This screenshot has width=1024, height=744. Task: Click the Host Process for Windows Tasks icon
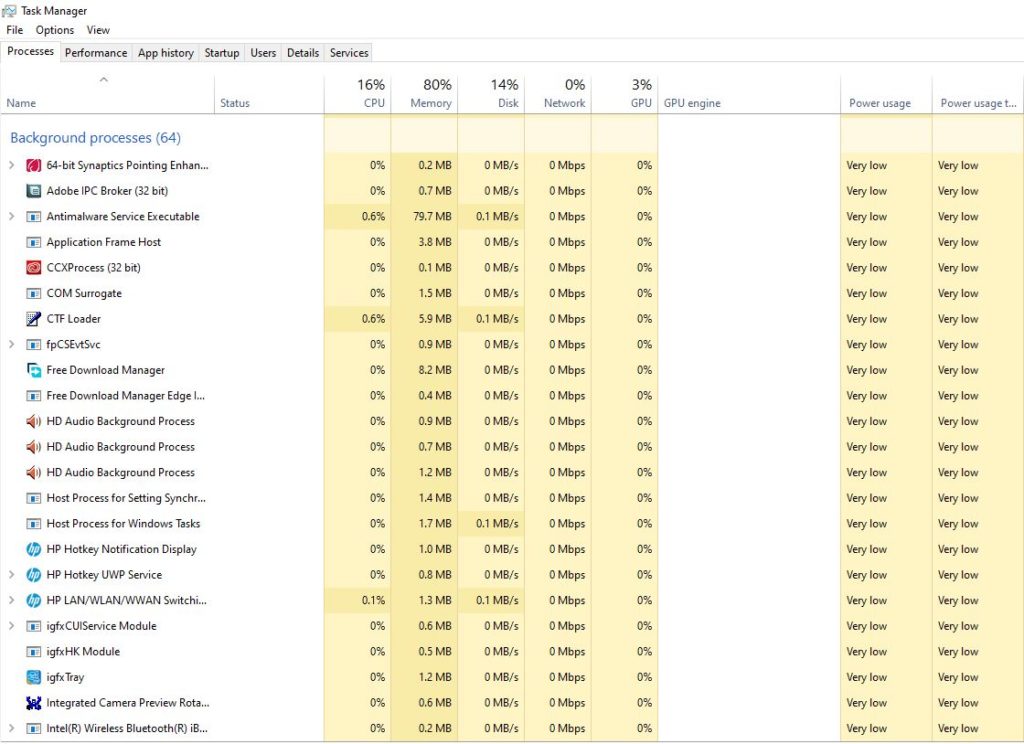click(x=33, y=524)
